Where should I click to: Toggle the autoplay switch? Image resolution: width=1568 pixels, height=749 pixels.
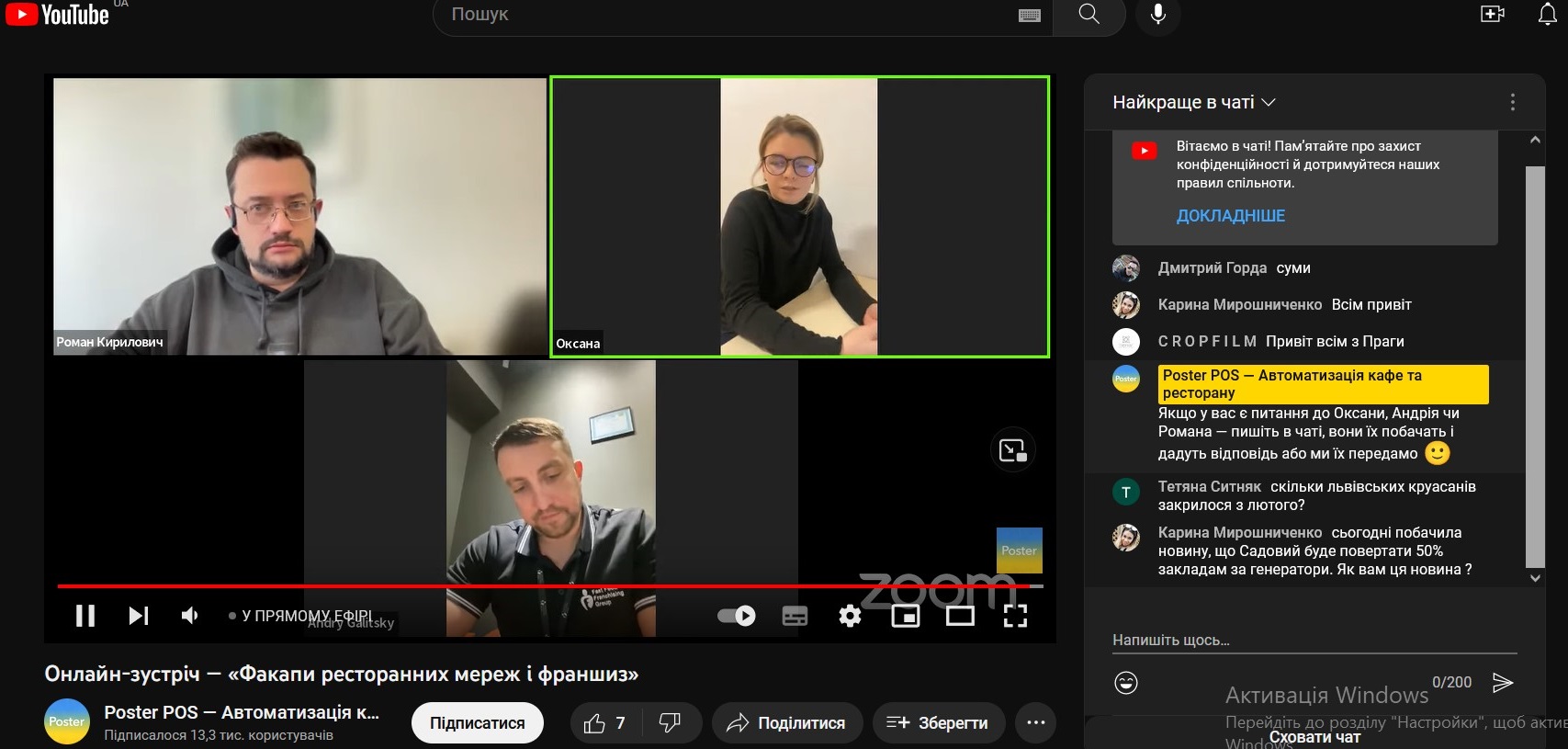click(737, 616)
